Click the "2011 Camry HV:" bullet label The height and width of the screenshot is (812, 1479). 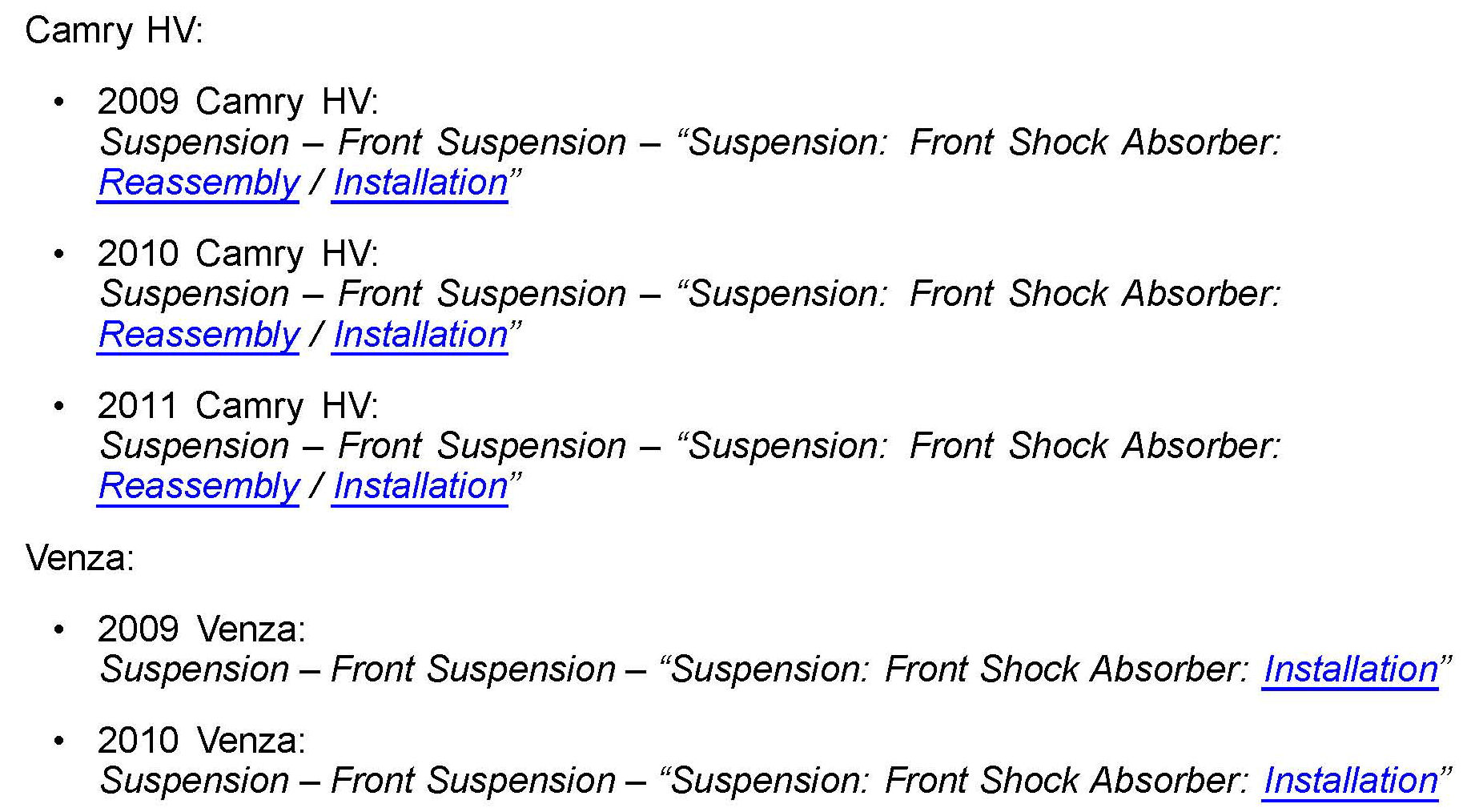(x=237, y=405)
